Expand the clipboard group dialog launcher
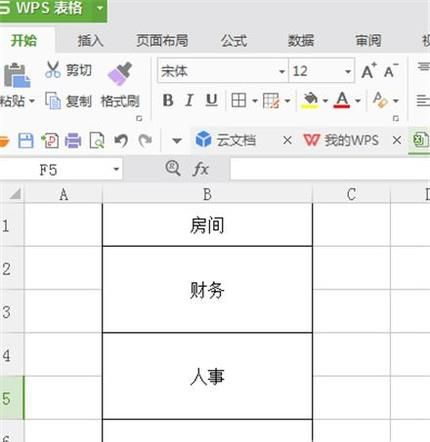430x442 pixels. [x=139, y=118]
